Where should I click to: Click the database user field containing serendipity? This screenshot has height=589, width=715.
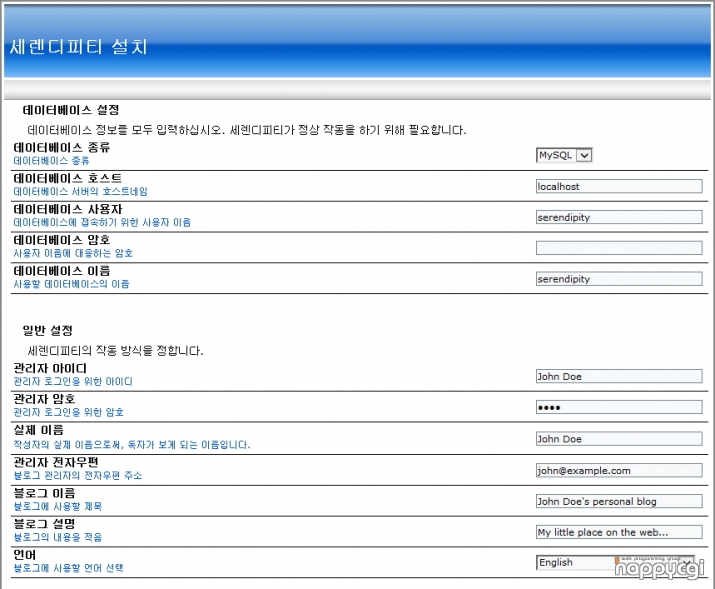pos(619,217)
